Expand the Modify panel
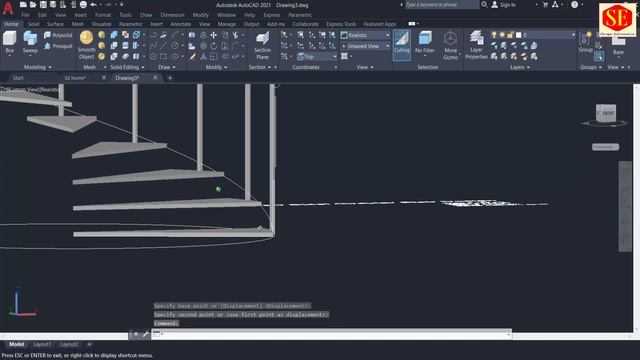 [216, 67]
